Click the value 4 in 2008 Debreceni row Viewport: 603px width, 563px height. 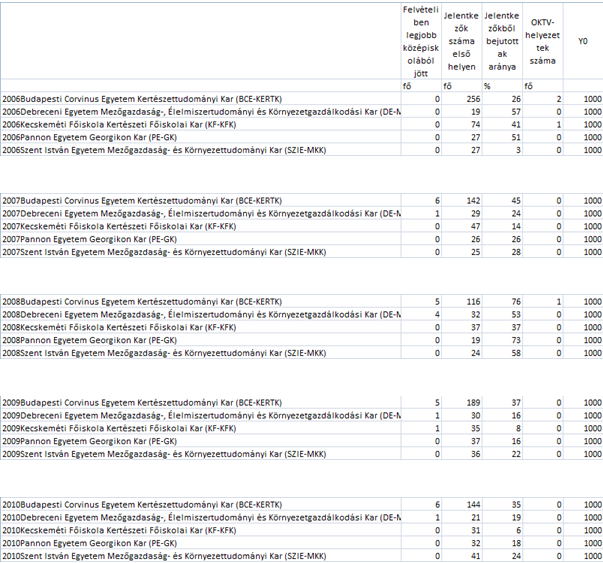click(x=421, y=314)
